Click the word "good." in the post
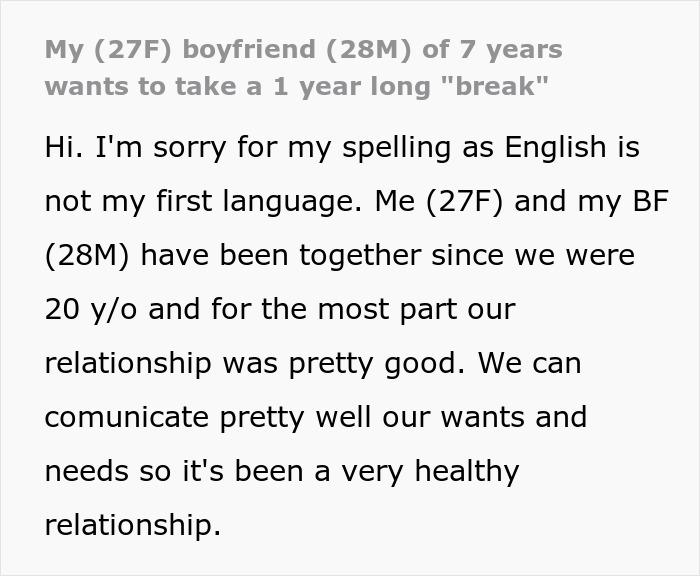Viewport: 700px width, 576px height. click(425, 365)
